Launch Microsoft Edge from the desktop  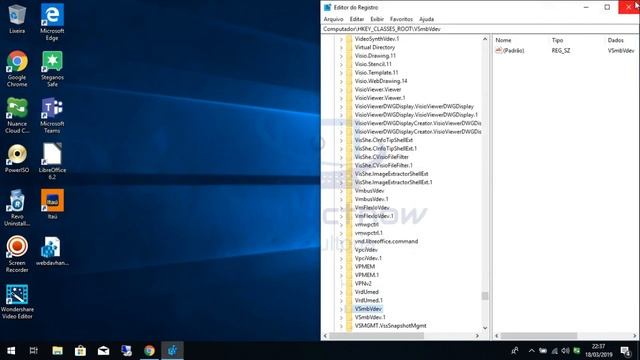[x=52, y=22]
